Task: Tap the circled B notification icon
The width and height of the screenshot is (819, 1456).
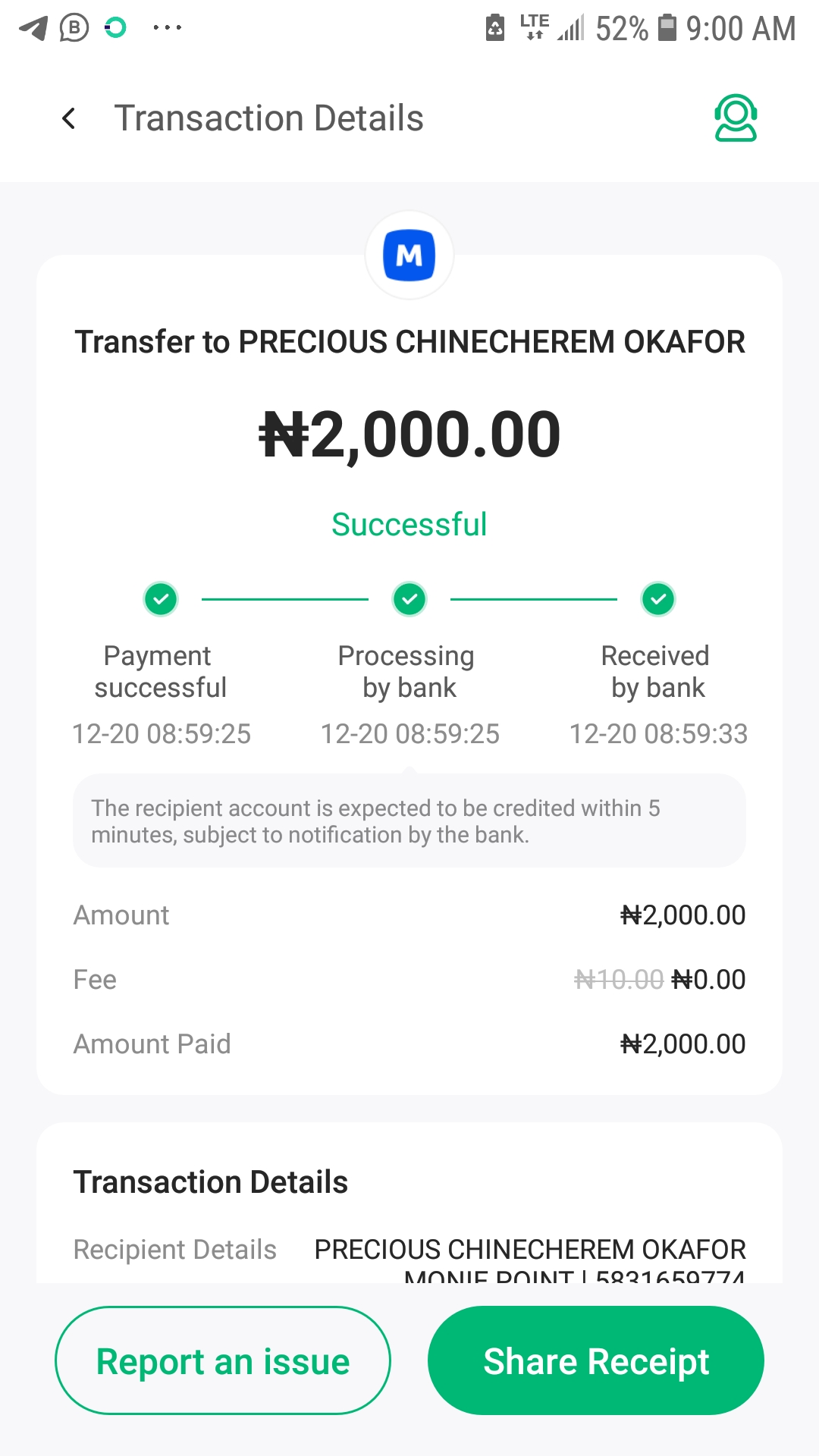Action: click(74, 28)
